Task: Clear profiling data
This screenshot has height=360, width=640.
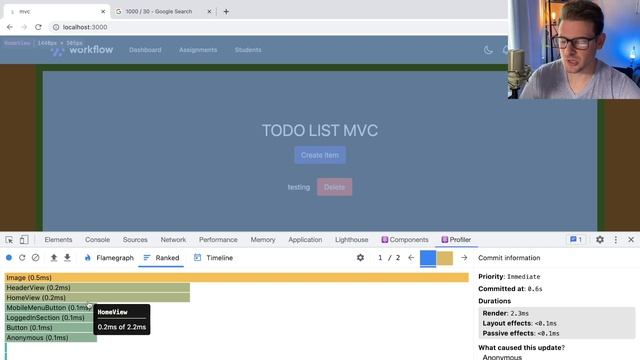Action: pyautogui.click(x=36, y=258)
